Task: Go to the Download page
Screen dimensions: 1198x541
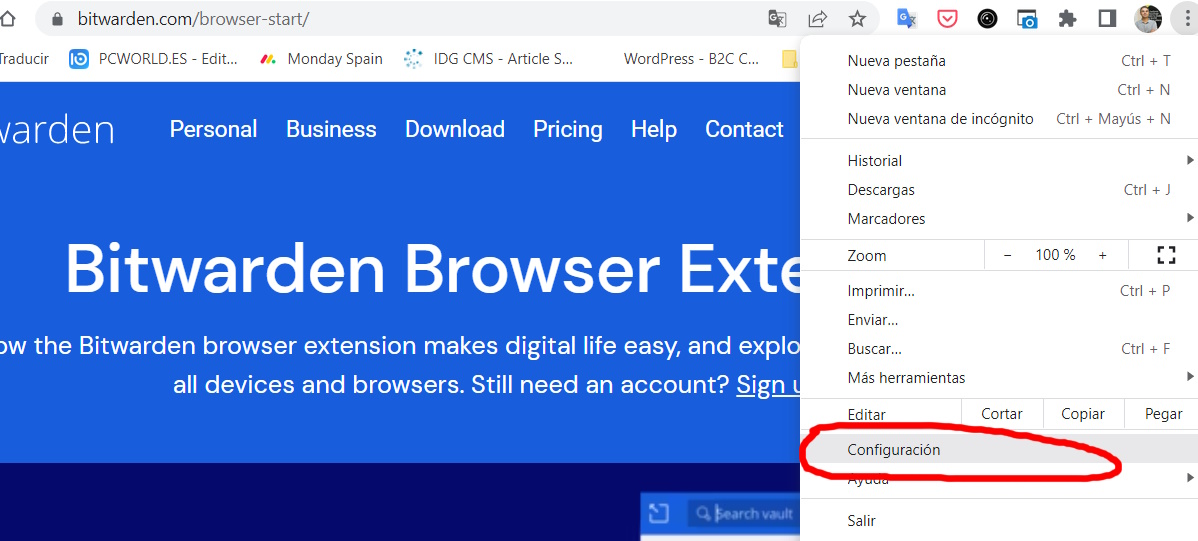Action: tap(455, 129)
